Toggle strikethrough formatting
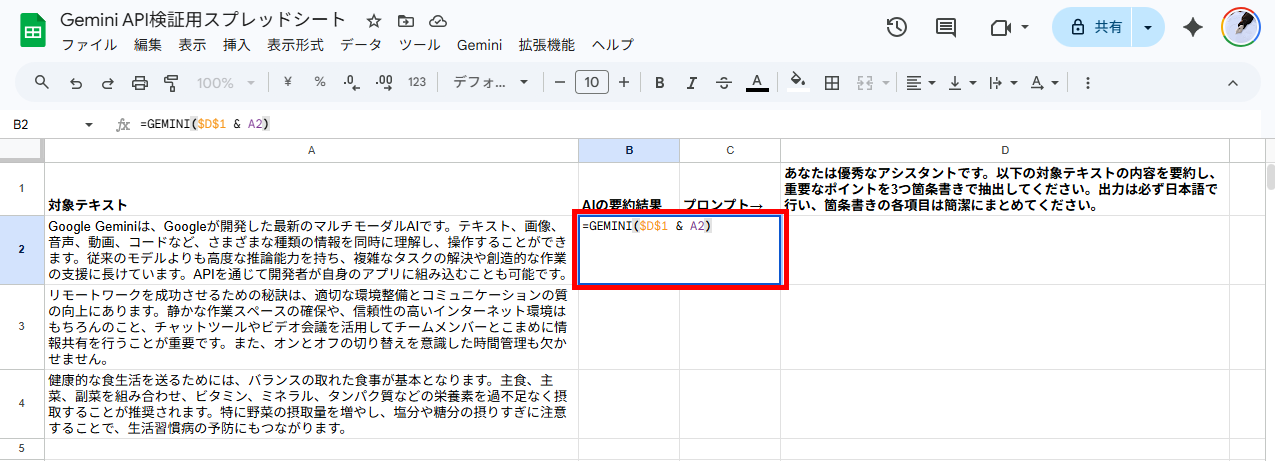 [x=724, y=83]
